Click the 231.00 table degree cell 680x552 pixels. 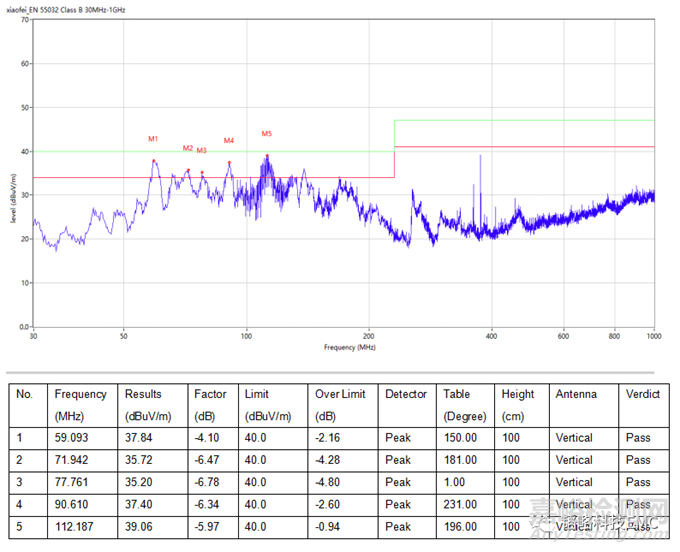pyautogui.click(x=461, y=504)
